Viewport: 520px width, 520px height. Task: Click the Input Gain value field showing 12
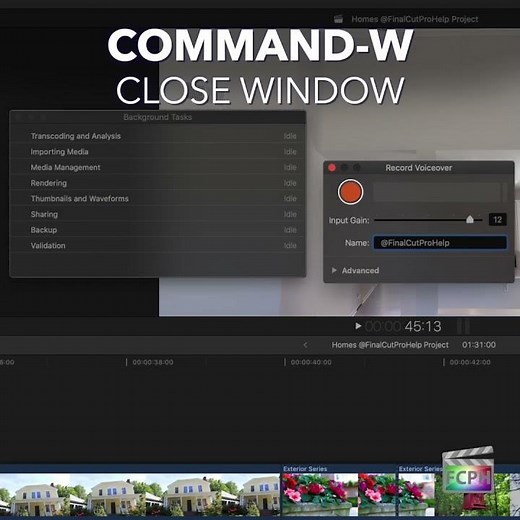[x=497, y=220]
